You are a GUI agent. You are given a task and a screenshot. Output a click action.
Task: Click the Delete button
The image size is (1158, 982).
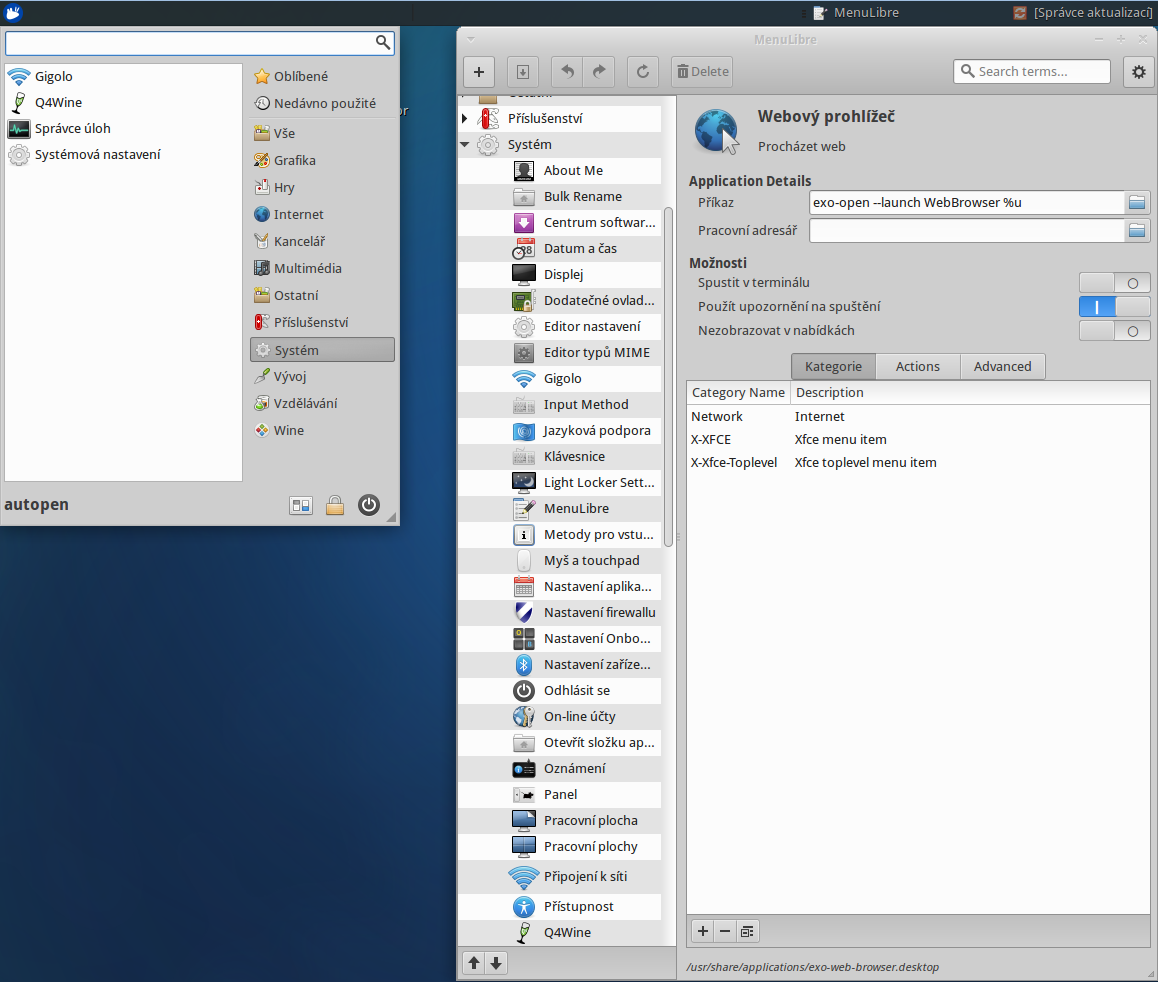click(x=702, y=72)
